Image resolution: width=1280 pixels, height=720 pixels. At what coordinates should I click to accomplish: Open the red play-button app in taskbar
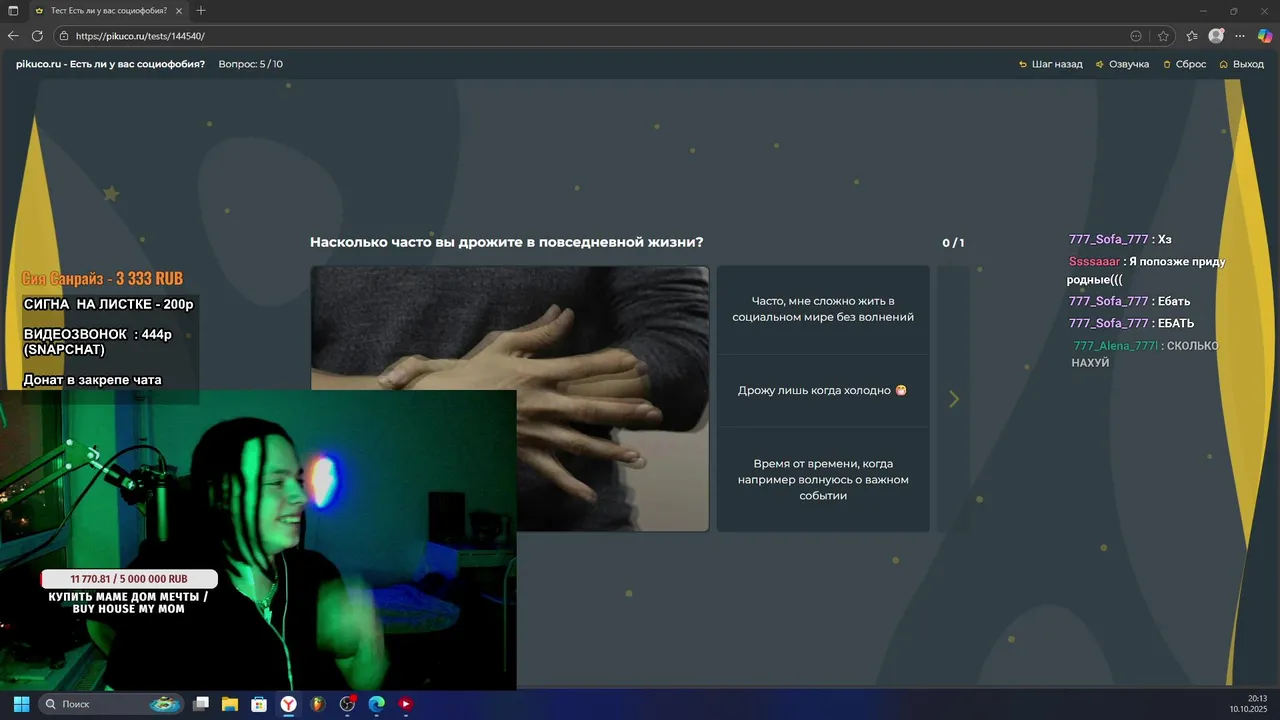pyautogui.click(x=405, y=704)
